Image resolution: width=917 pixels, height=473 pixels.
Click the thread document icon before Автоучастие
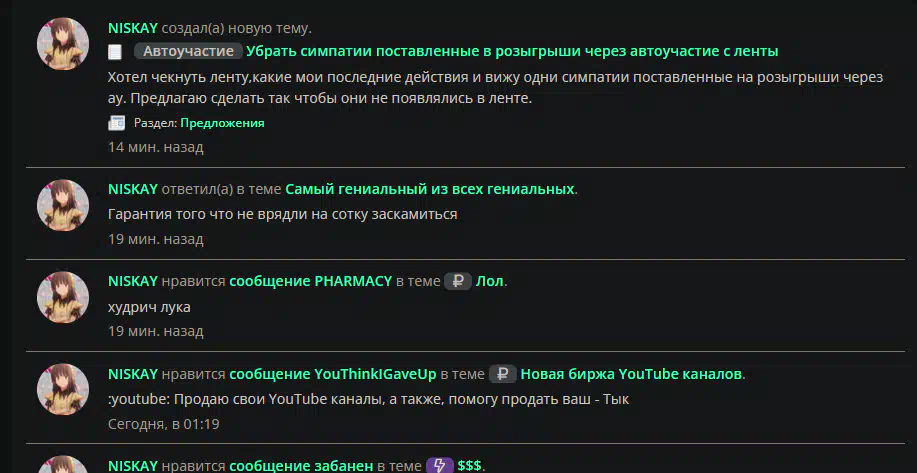[x=115, y=52]
